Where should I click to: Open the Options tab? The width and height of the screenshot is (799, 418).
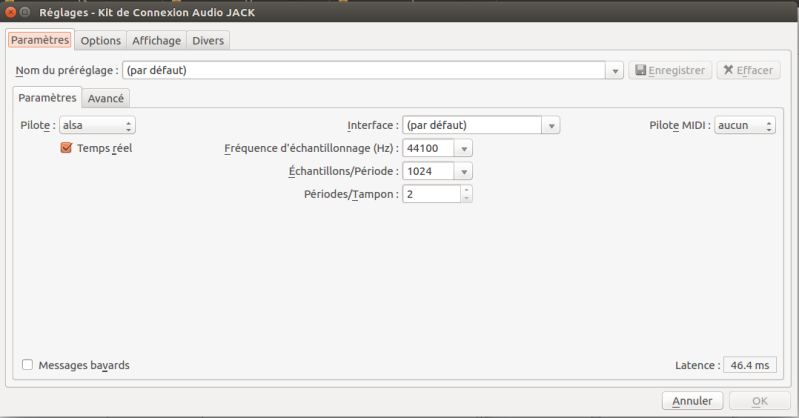[x=100, y=41]
